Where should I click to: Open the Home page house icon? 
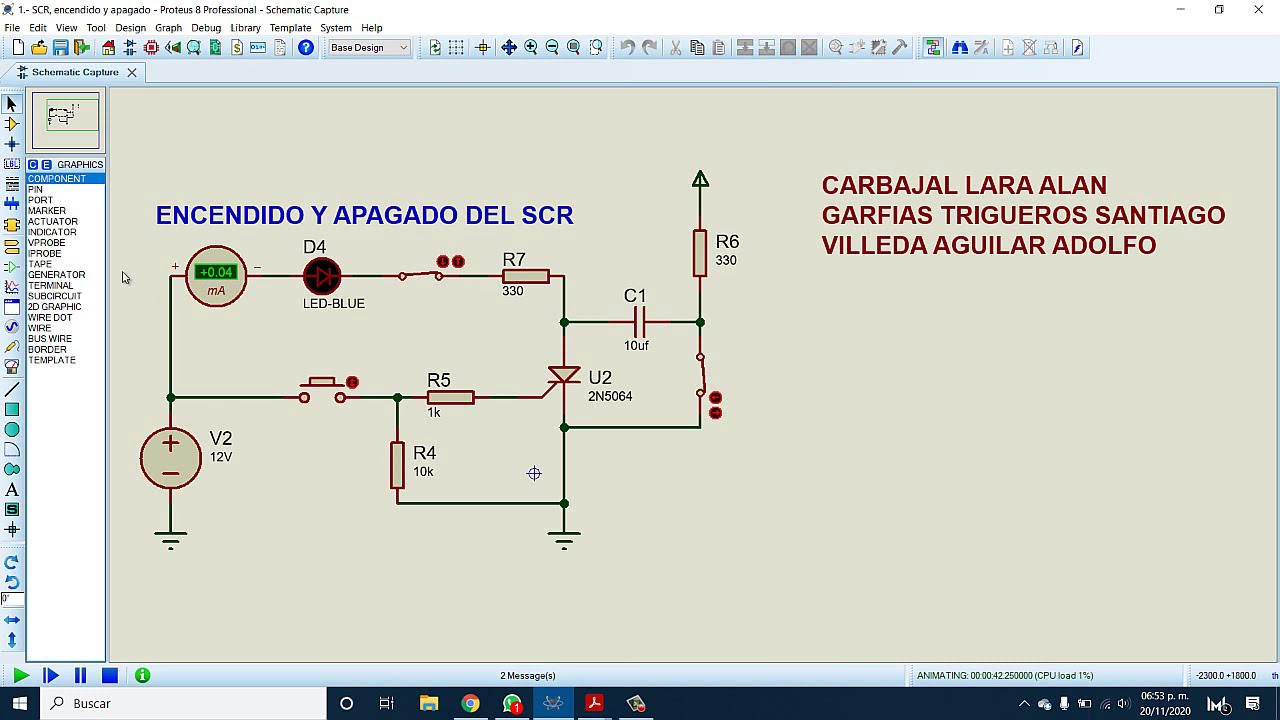coord(108,47)
